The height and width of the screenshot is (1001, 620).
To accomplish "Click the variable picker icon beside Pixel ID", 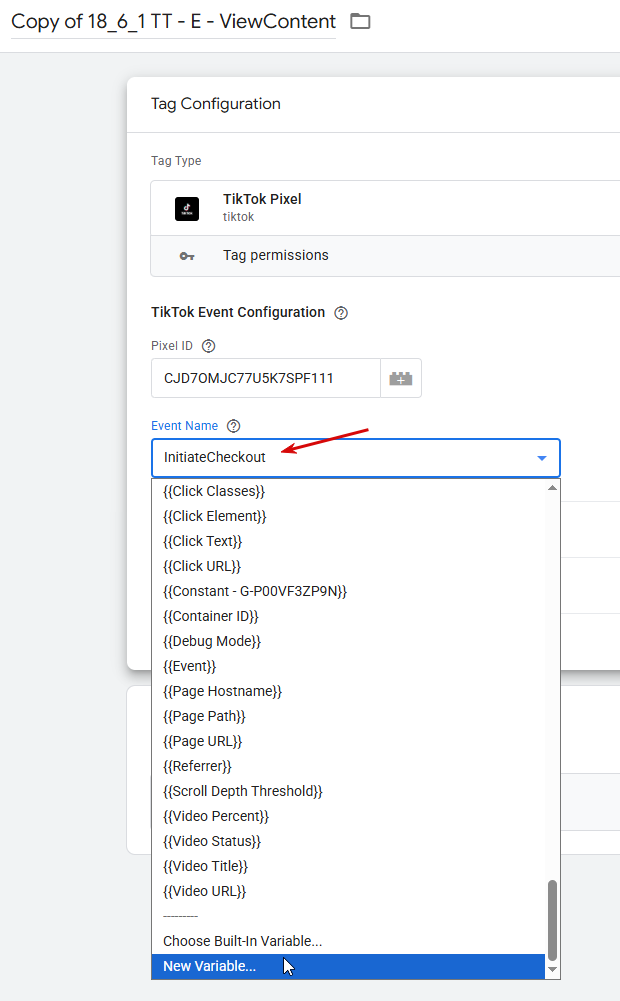I will click(401, 379).
